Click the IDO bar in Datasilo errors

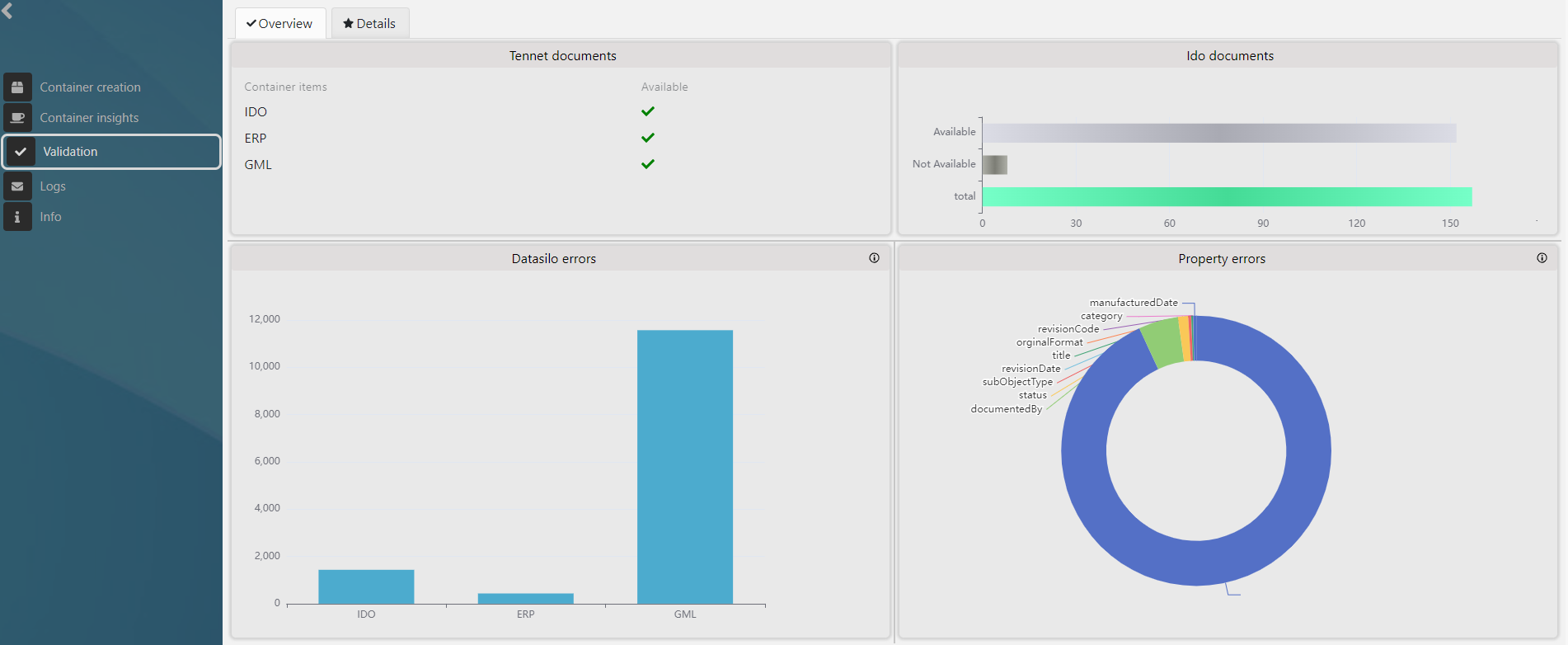tap(366, 586)
